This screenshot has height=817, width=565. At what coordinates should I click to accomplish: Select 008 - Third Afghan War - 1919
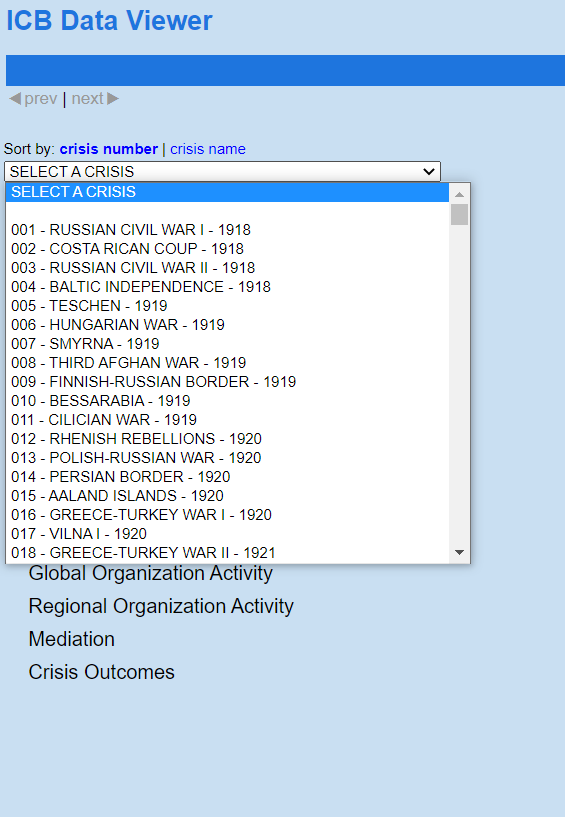(227, 363)
